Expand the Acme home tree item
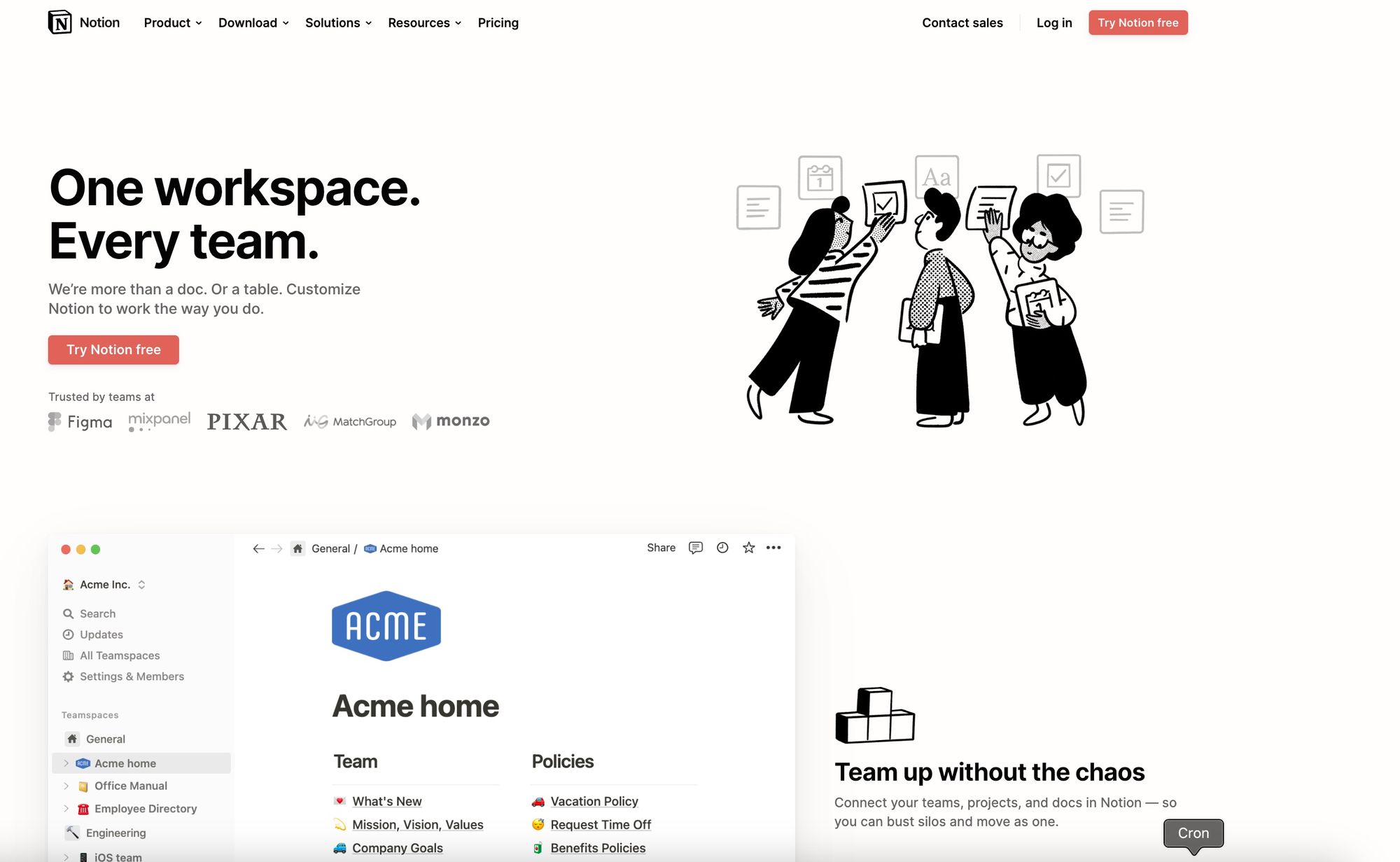The width and height of the screenshot is (1400, 862). point(64,763)
